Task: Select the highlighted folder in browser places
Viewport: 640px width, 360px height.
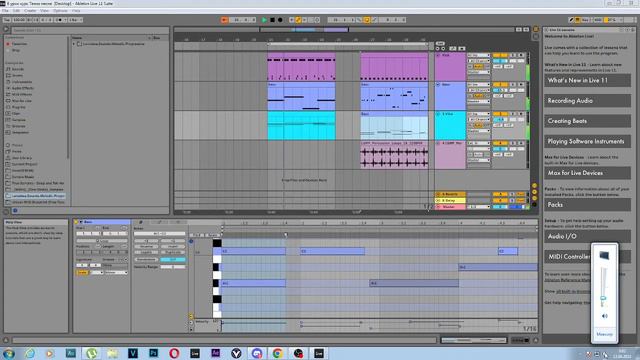Action: click(36, 196)
